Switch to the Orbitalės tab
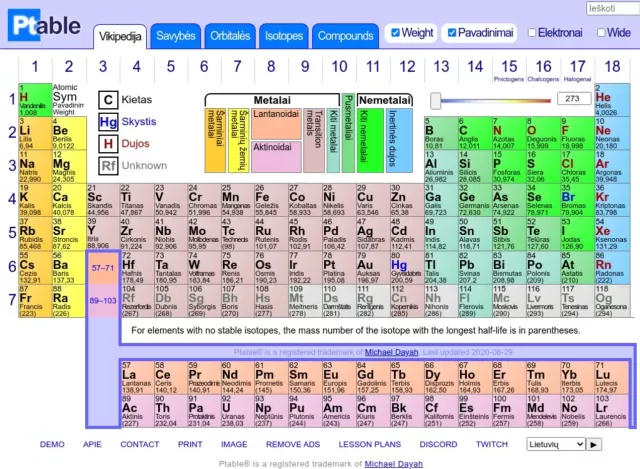Image resolution: width=640 pixels, height=469 pixels. point(230,35)
